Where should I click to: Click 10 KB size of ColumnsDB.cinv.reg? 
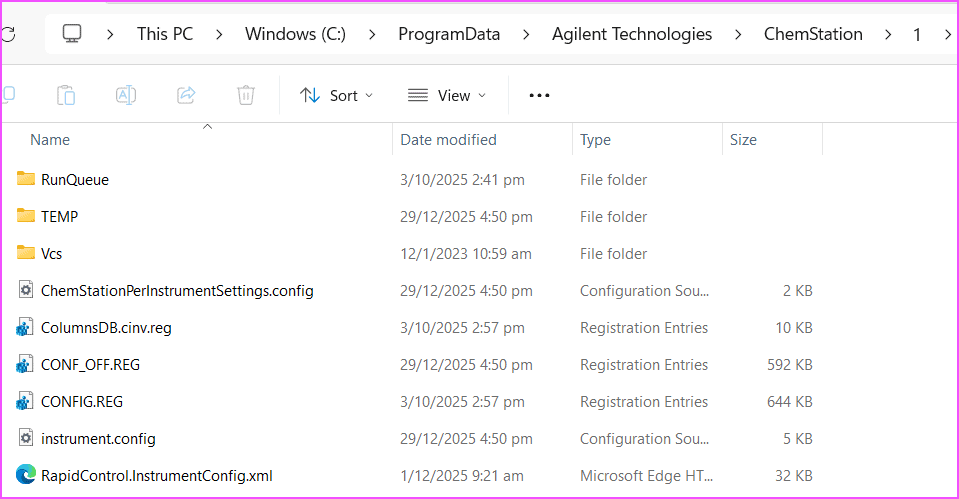794,328
